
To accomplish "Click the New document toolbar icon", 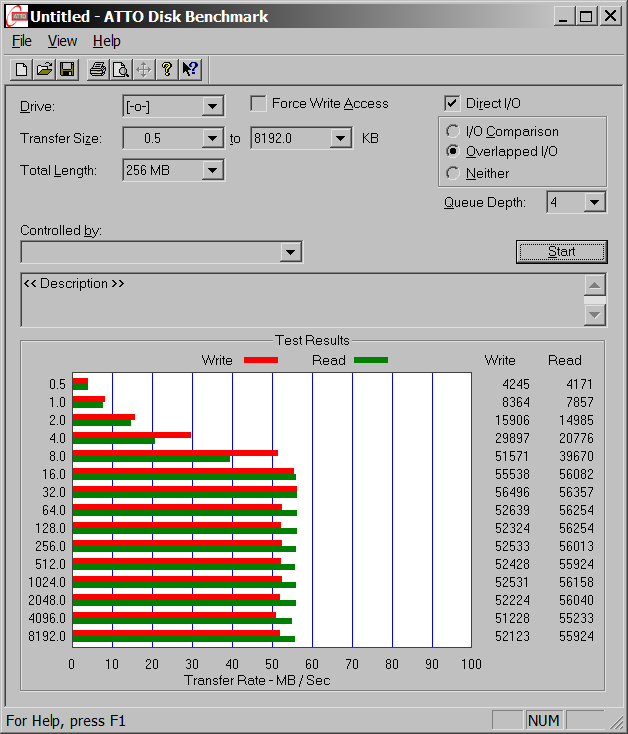I will [x=22, y=69].
